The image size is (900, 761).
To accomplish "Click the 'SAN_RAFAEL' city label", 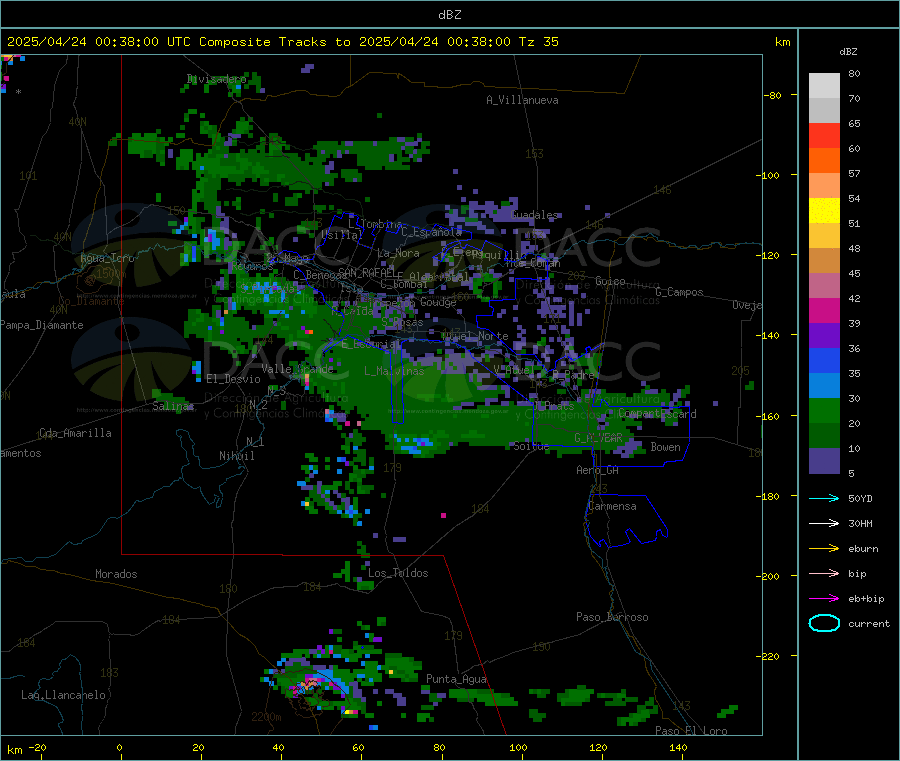I will click(x=366, y=272).
